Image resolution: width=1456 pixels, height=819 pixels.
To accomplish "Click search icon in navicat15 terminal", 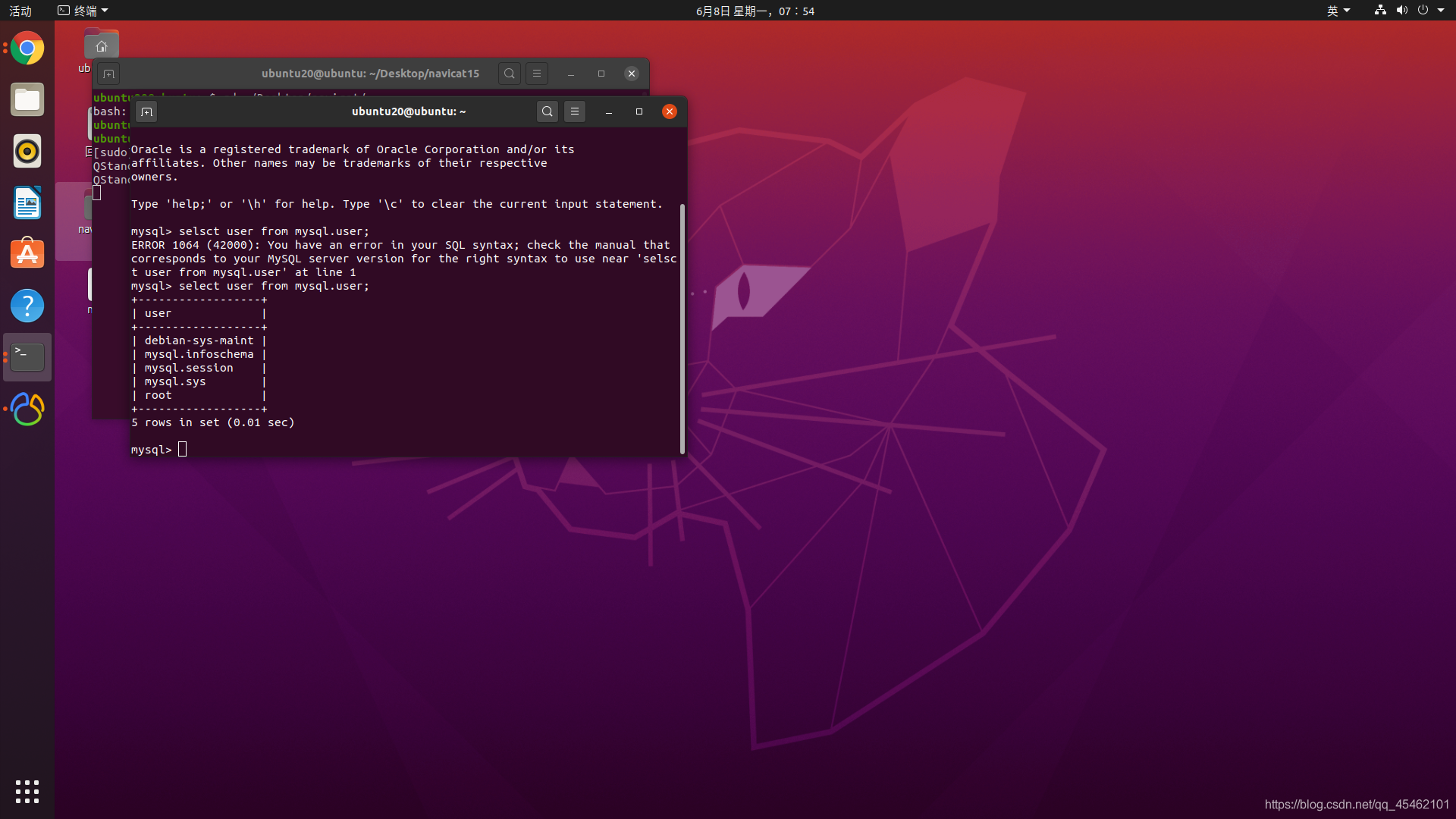I will point(510,74).
